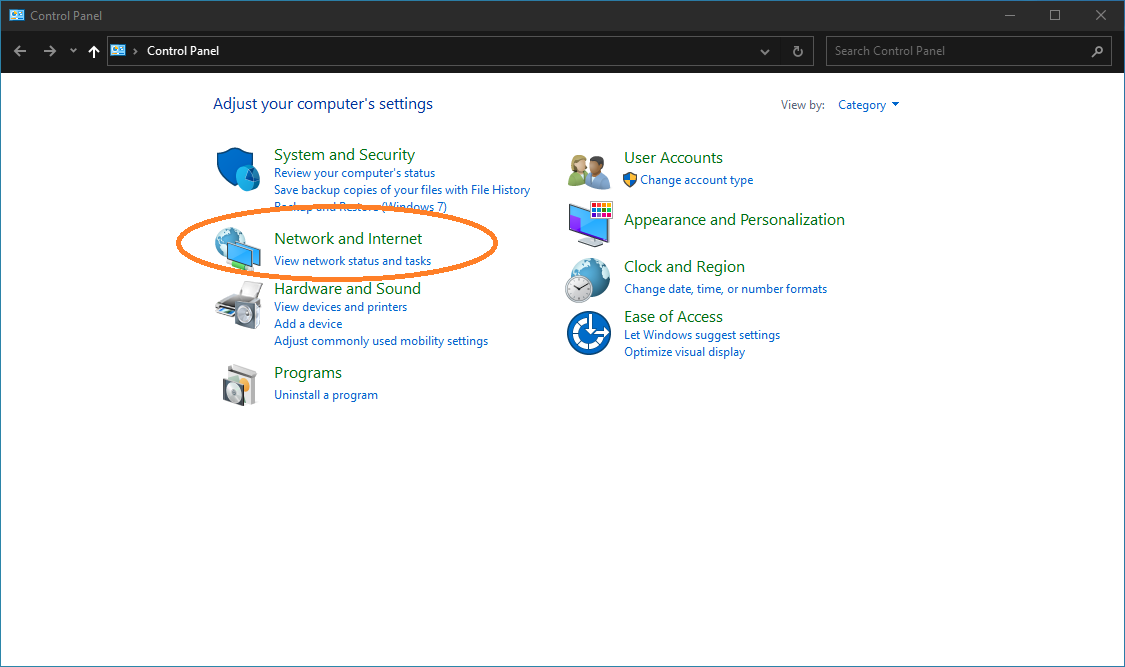Refresh the Control Panel view
Viewport: 1125px width, 667px height.
coord(797,51)
